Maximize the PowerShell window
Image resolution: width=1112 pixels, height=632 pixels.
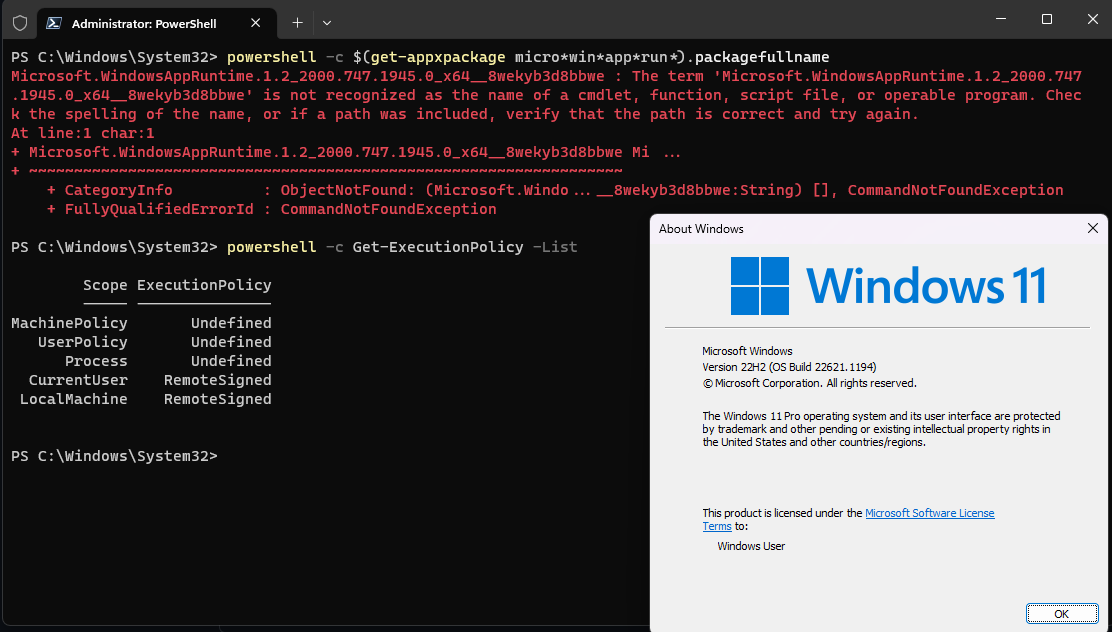click(x=1046, y=19)
